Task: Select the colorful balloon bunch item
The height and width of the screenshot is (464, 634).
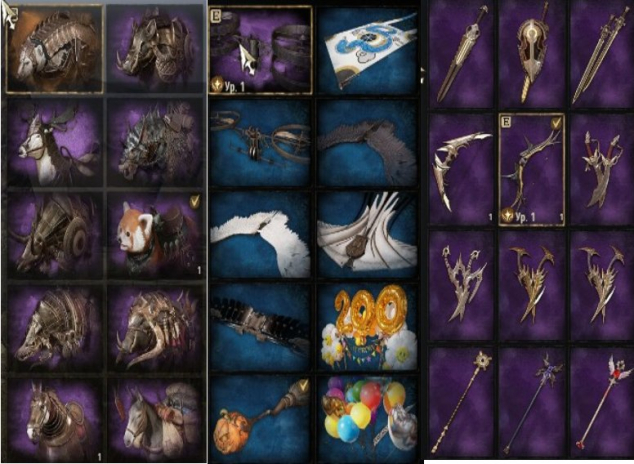Action: [x=366, y=419]
